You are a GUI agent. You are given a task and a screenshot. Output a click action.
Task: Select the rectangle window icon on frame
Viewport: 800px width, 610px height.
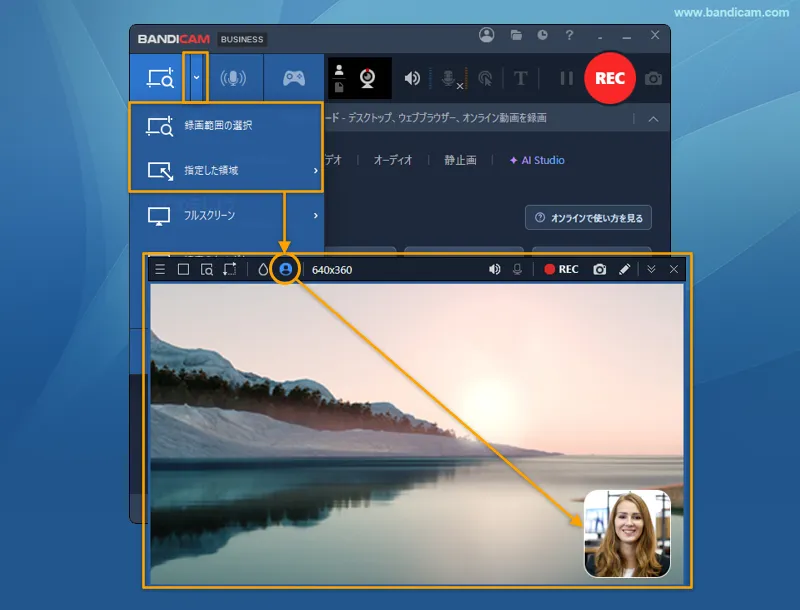[183, 269]
